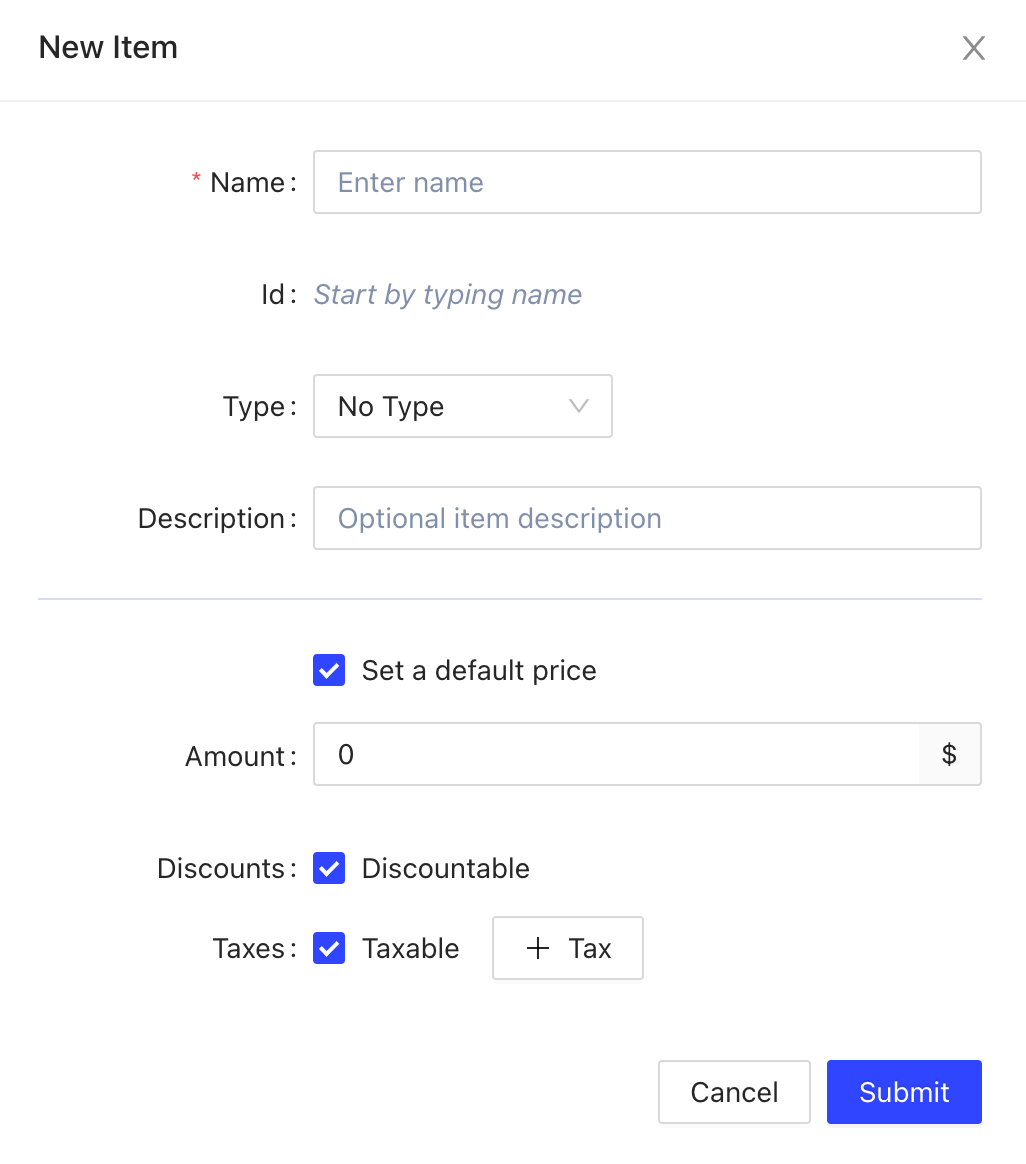1026x1164 pixels.
Task: Click the Set a default price label text
Action: tap(479, 670)
